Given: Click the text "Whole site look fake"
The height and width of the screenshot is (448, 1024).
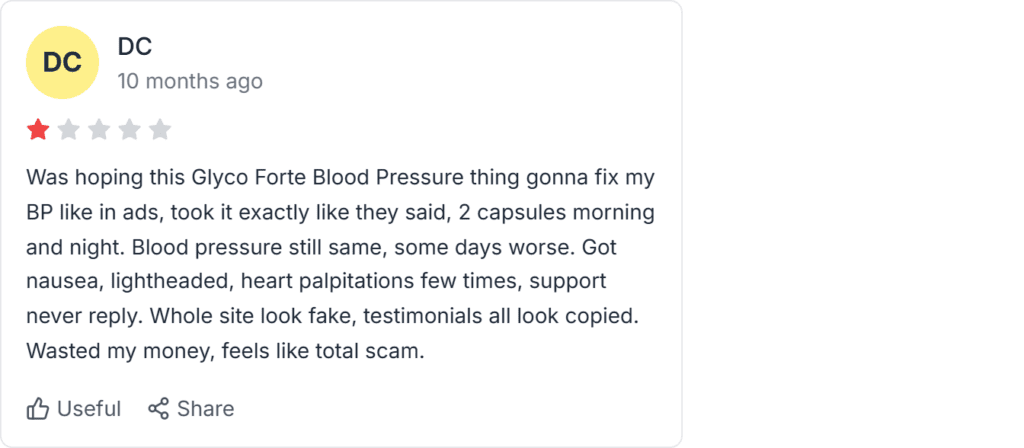Looking at the screenshot, I should coord(251,316).
